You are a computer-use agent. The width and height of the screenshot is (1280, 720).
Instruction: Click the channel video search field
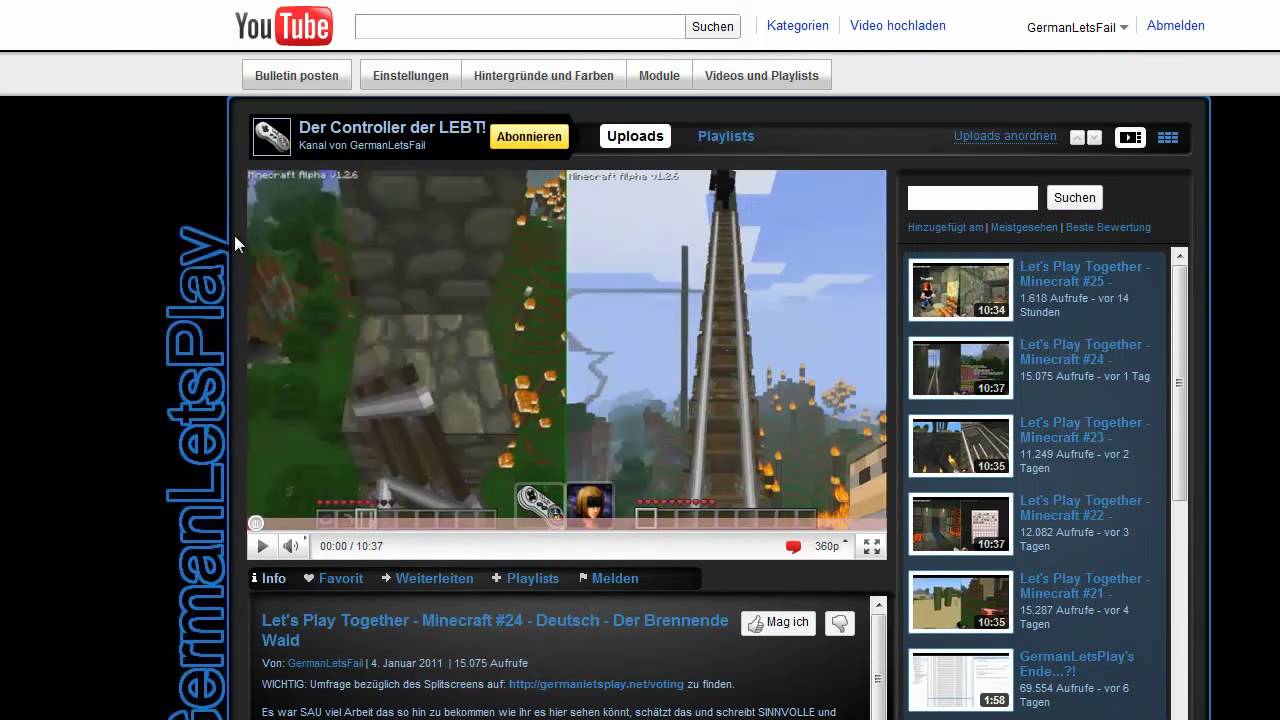(x=973, y=197)
